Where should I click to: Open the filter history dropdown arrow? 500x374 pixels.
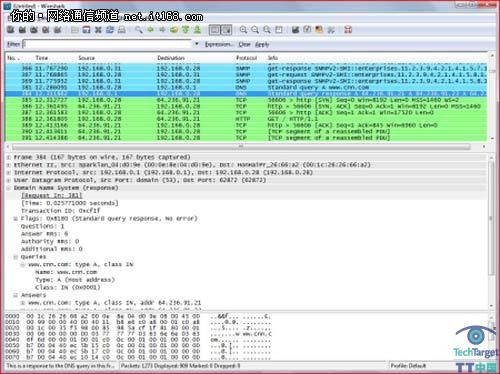(x=197, y=44)
